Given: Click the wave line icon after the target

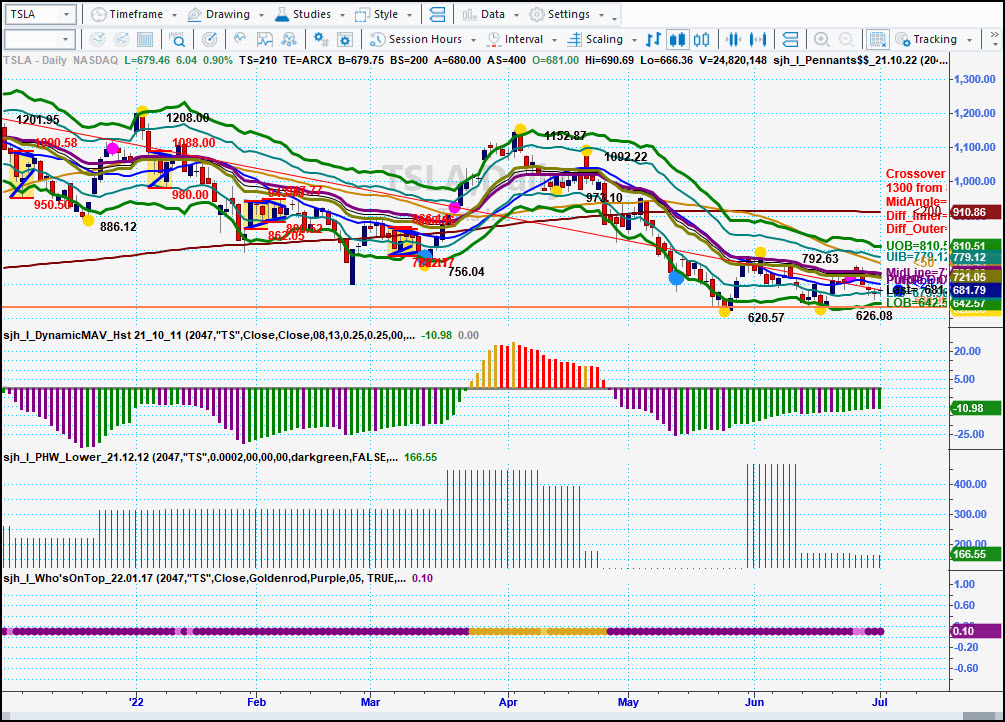Looking at the screenshot, I should 240,40.
